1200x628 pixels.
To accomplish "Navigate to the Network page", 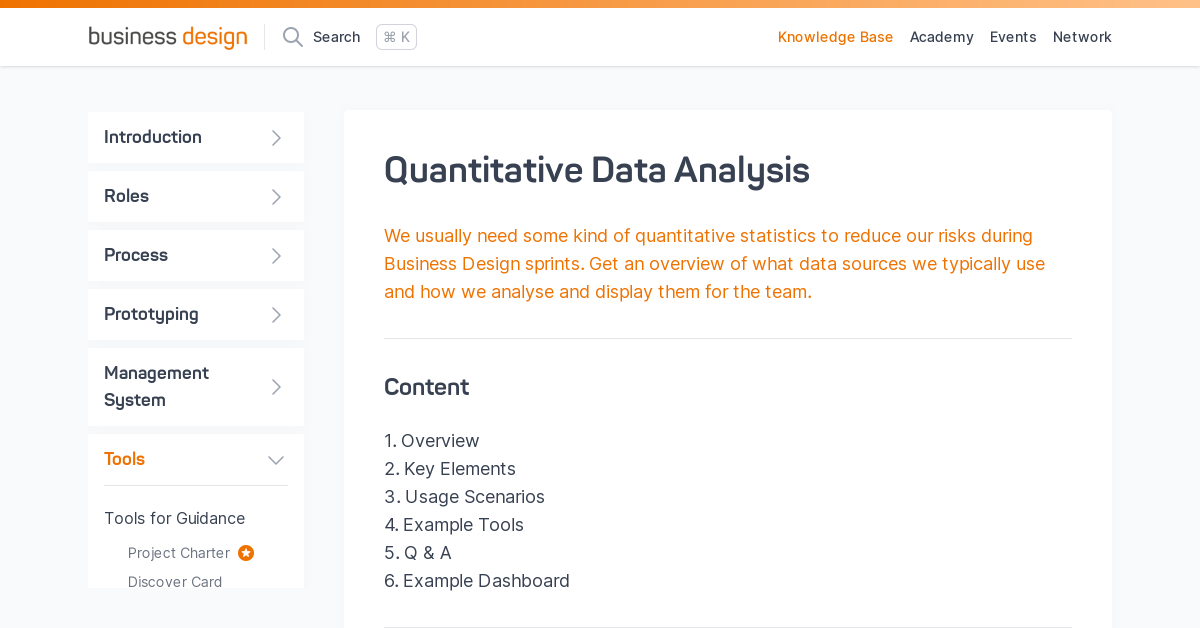I will (1082, 37).
